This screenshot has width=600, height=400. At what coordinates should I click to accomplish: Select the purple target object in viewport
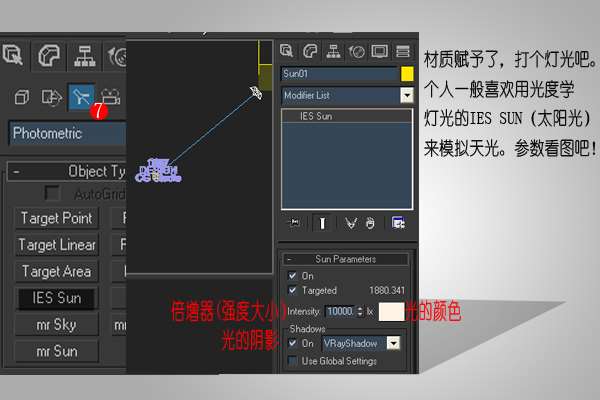(x=158, y=171)
